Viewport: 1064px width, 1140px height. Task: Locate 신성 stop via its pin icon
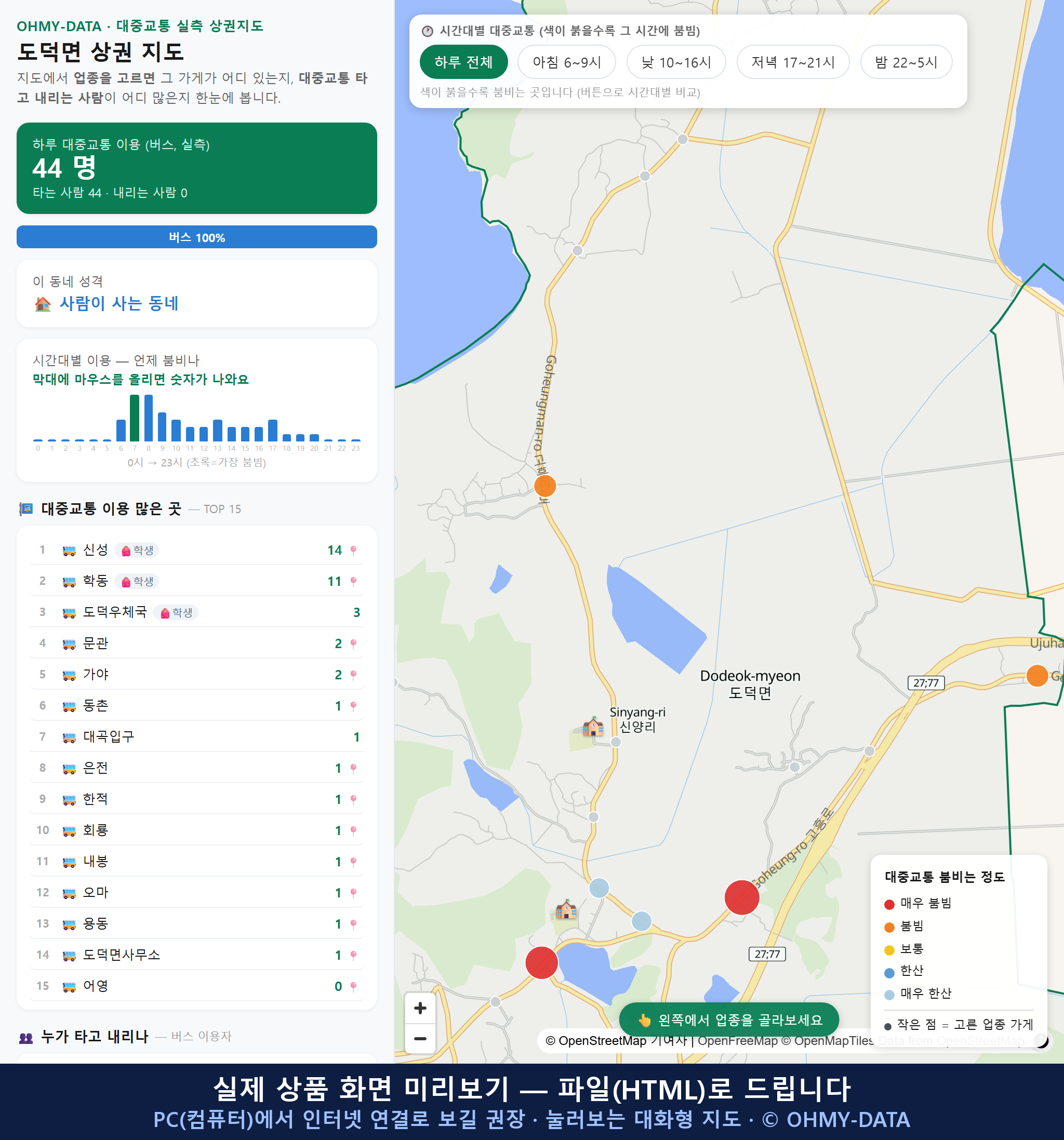[353, 551]
